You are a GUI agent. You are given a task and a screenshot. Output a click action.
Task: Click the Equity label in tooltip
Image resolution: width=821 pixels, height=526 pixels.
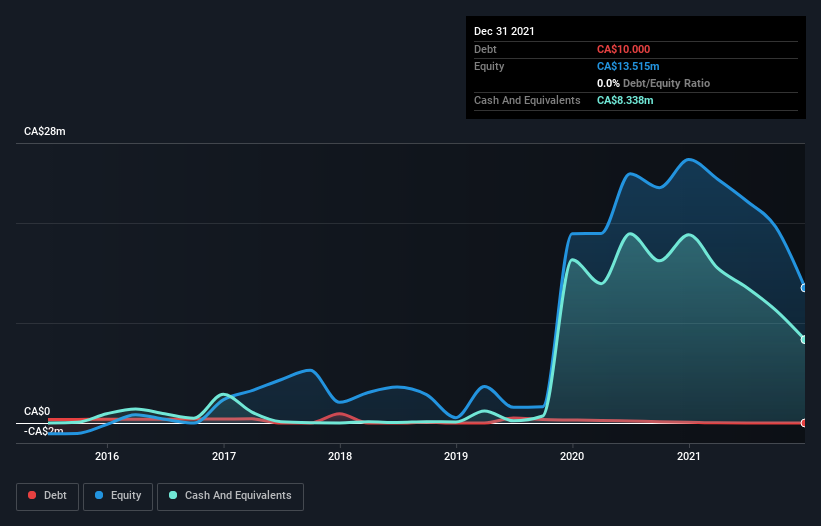[x=489, y=66]
